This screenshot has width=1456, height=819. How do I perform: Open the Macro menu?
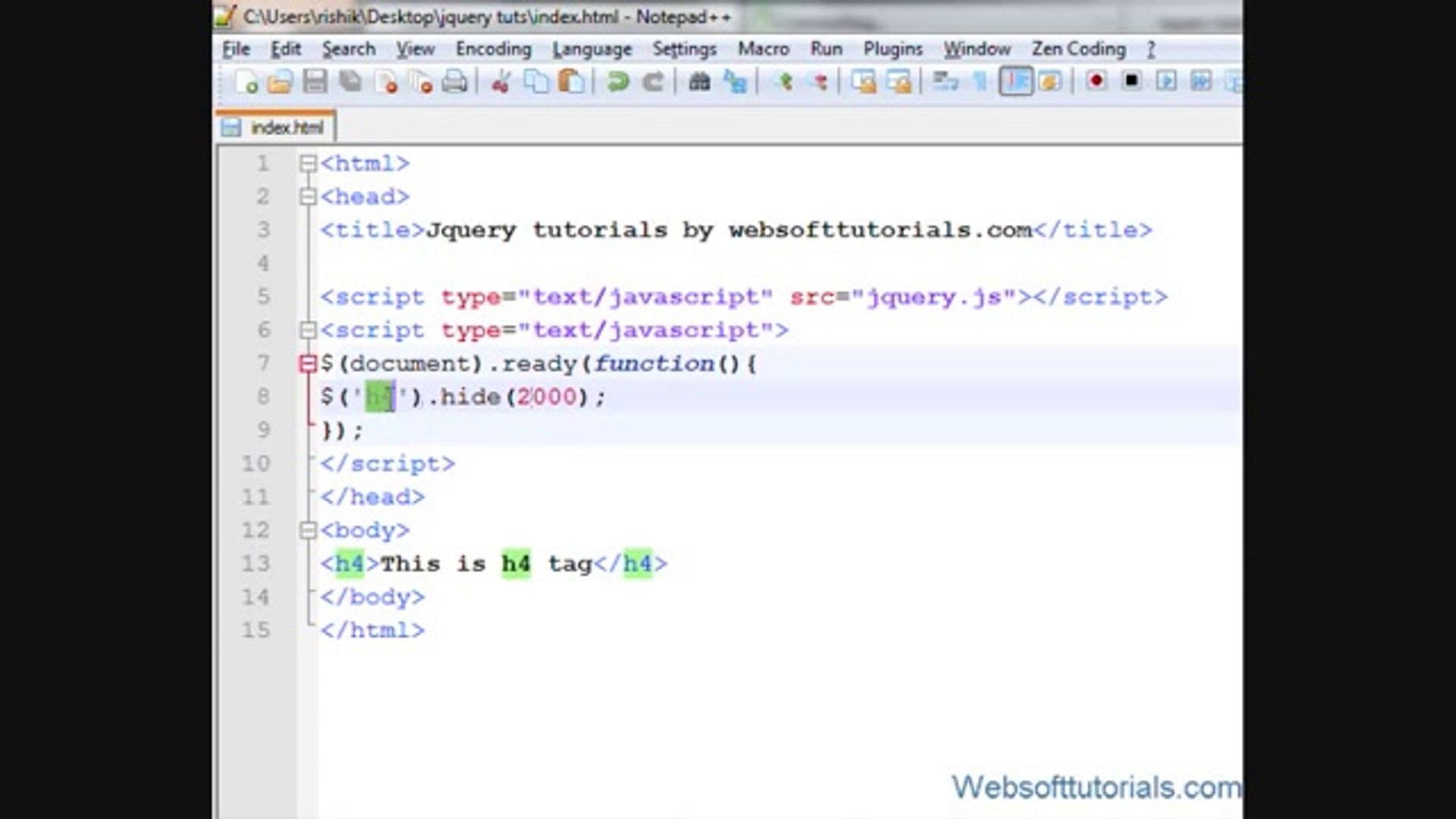(x=764, y=49)
